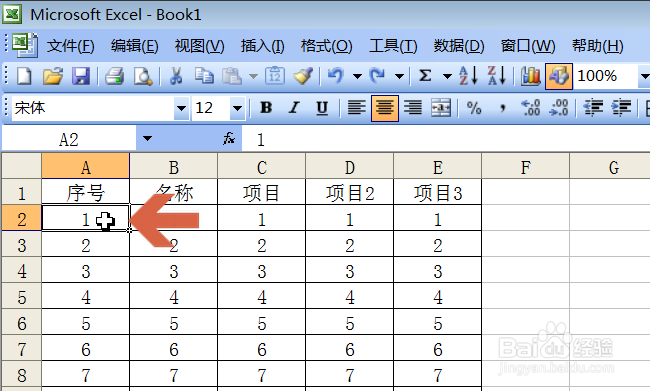The image size is (650, 391).
Task: Toggle underline formatting
Action: (322, 108)
